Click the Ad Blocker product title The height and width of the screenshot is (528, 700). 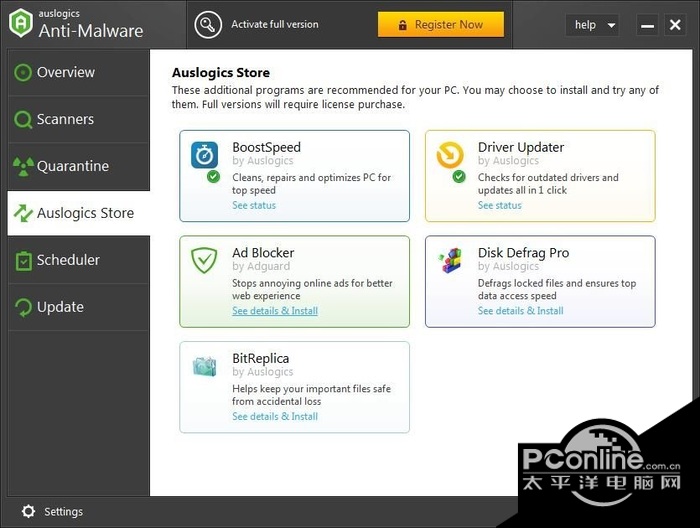coord(263,253)
